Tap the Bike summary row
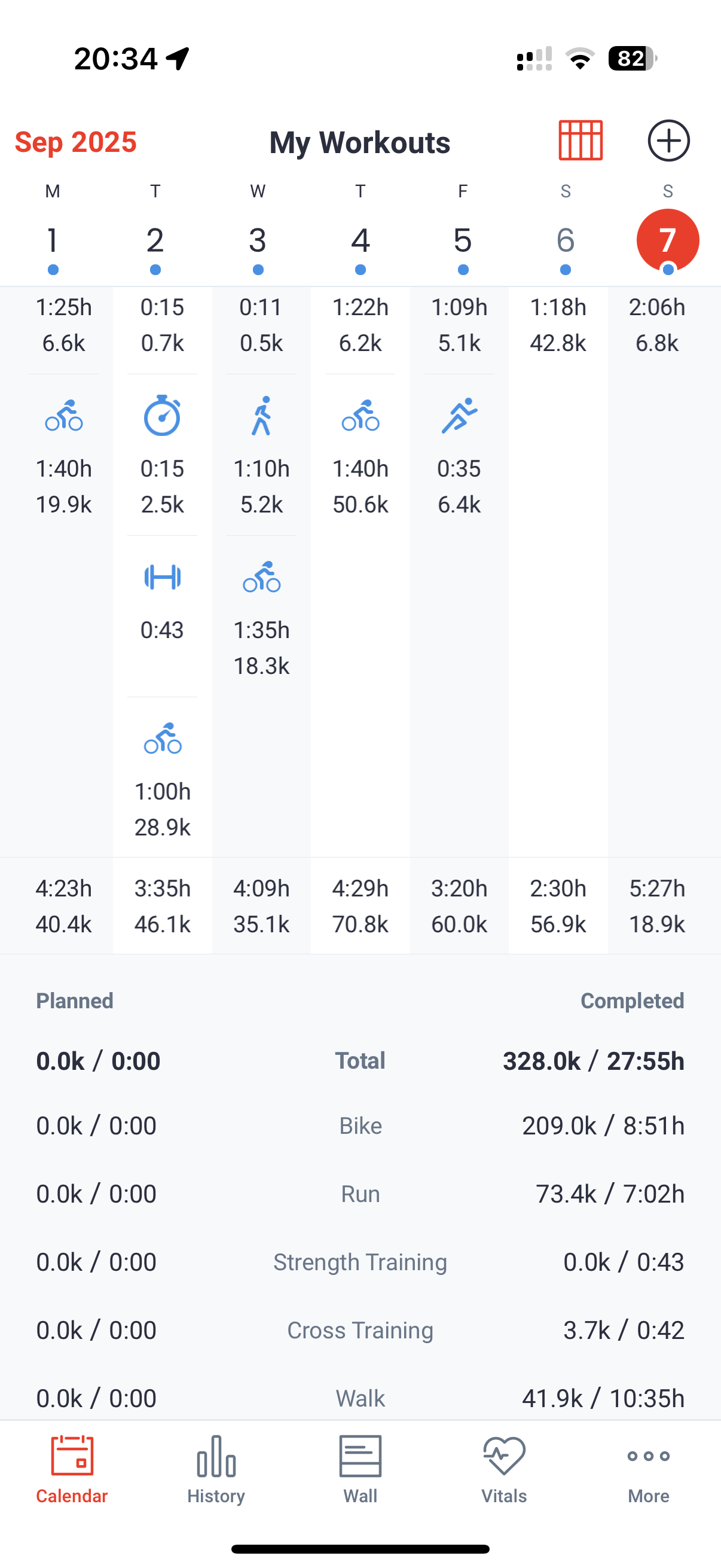 [x=360, y=1125]
